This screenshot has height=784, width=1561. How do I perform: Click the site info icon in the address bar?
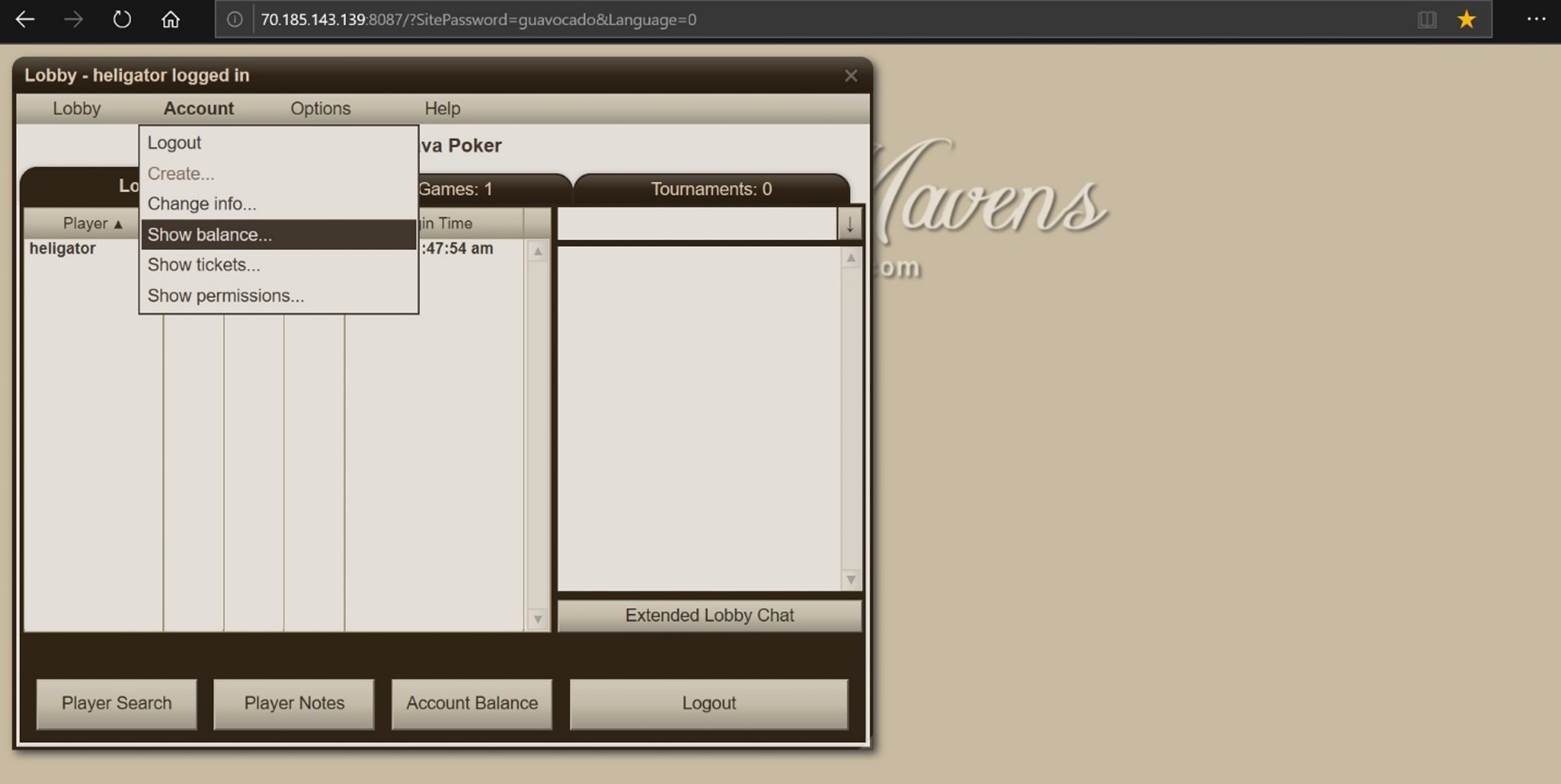point(233,19)
